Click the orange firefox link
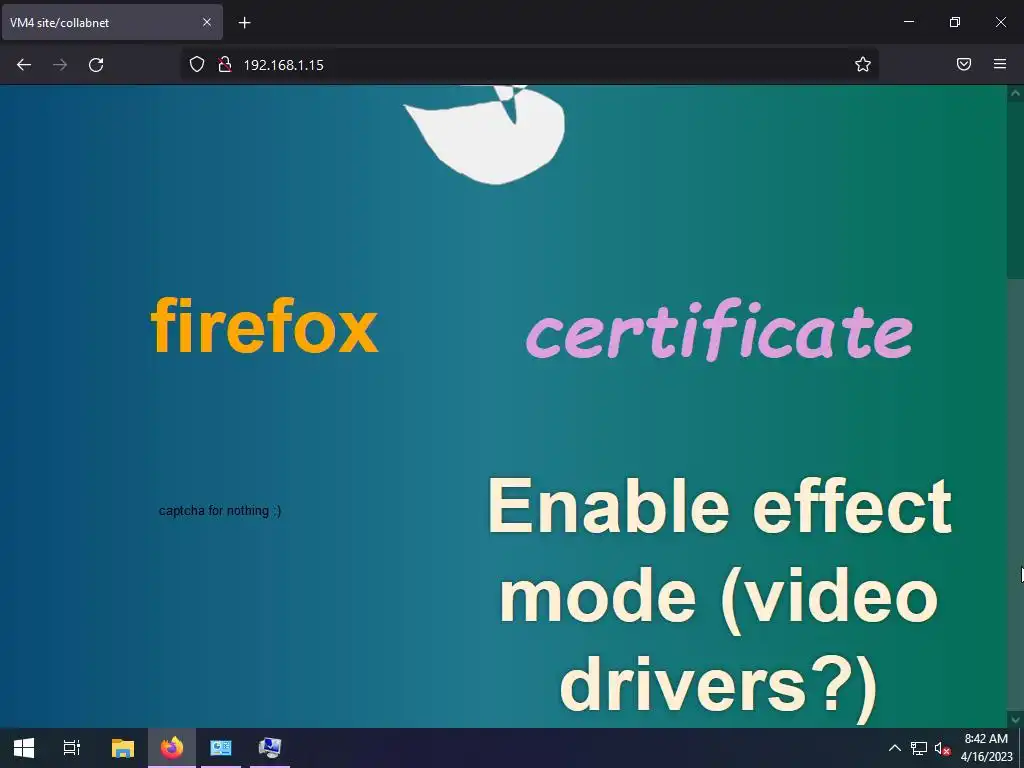This screenshot has height=768, width=1024. click(264, 325)
